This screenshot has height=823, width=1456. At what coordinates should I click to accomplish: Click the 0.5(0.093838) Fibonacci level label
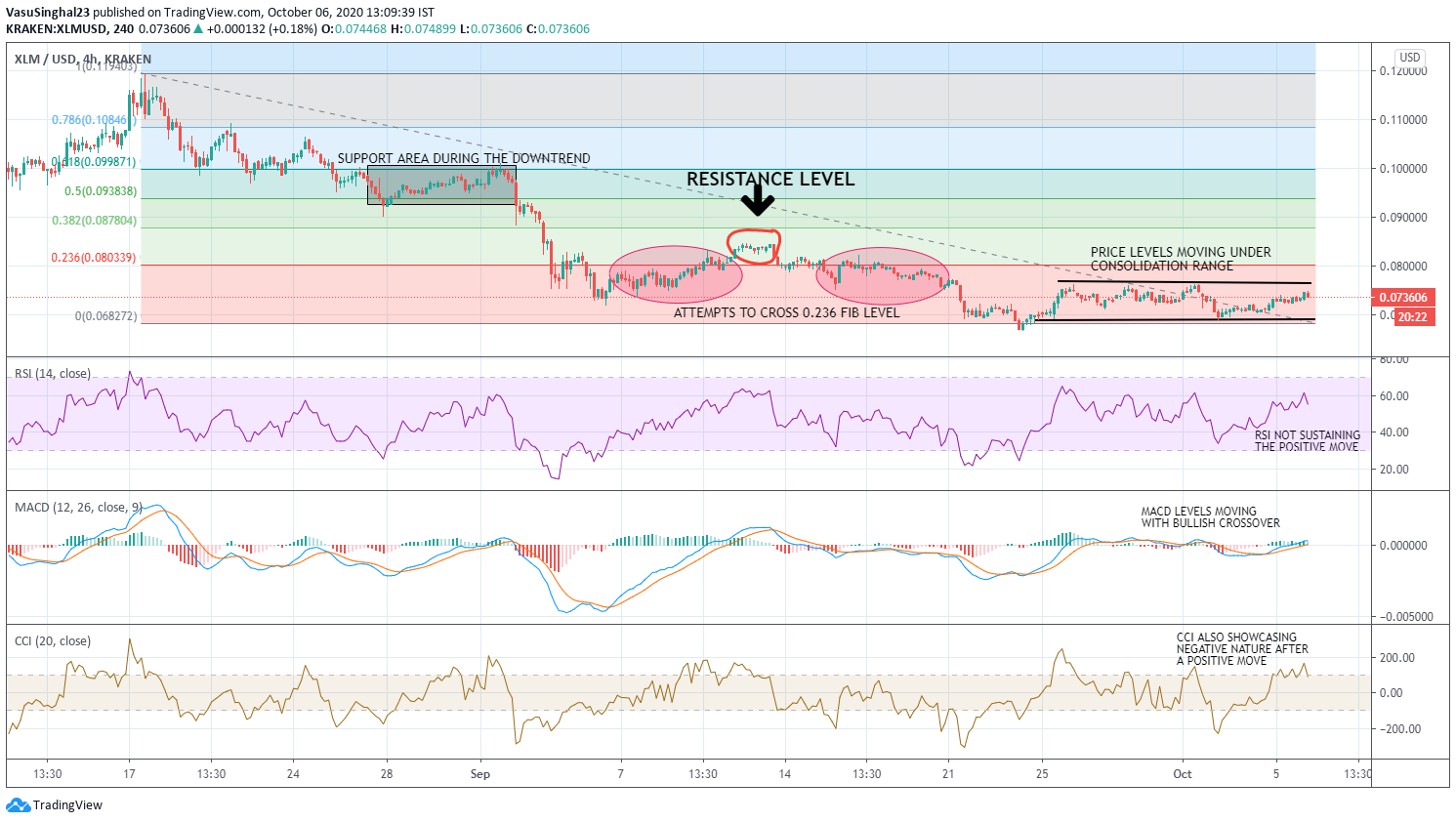click(x=101, y=191)
